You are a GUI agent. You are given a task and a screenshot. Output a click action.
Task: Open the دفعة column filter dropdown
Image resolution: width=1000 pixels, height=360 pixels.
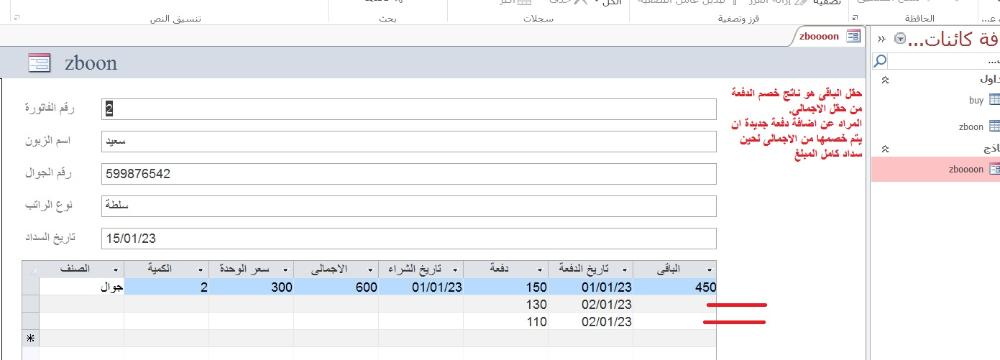pyautogui.click(x=540, y=270)
